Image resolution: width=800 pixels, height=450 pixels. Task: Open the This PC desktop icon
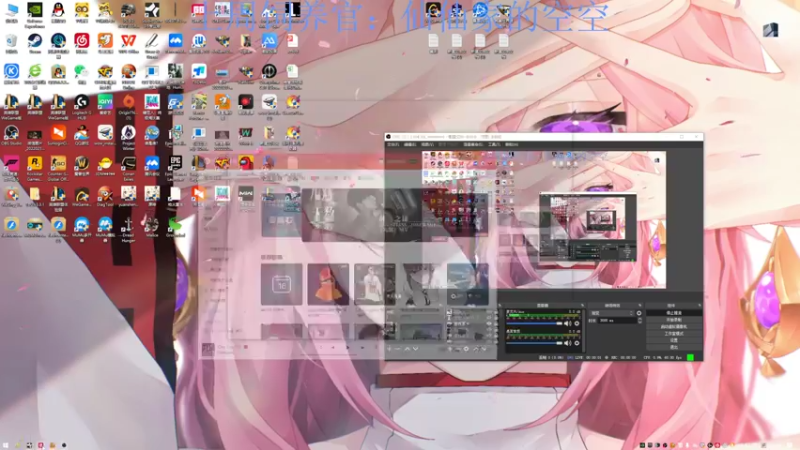11,13
